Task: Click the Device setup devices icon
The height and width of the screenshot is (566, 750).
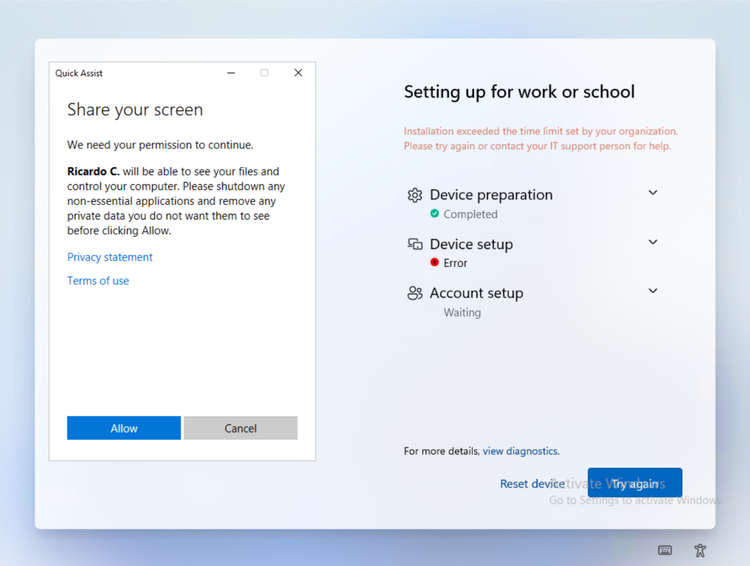Action: point(415,244)
